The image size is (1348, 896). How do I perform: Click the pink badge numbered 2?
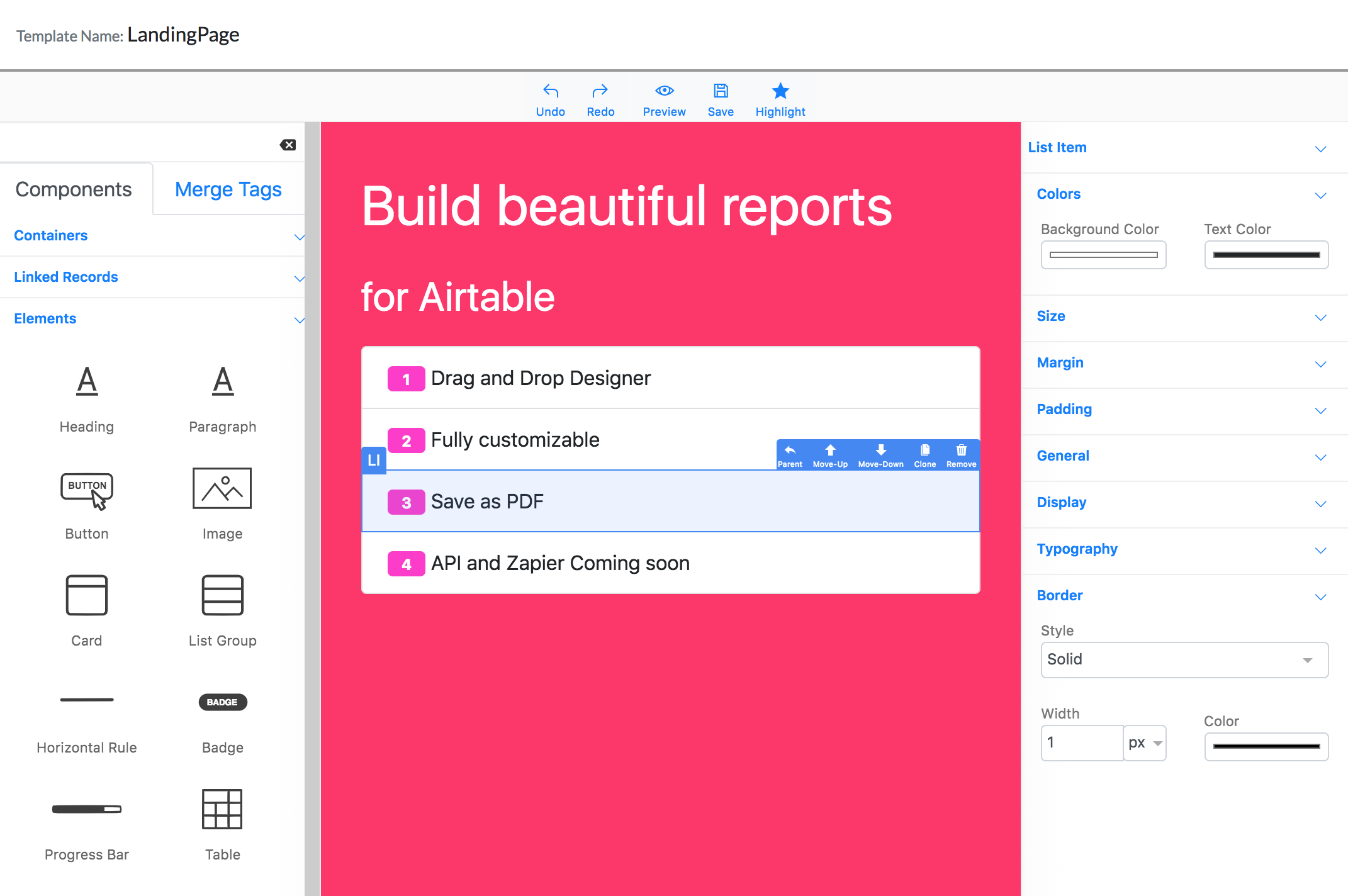click(406, 440)
